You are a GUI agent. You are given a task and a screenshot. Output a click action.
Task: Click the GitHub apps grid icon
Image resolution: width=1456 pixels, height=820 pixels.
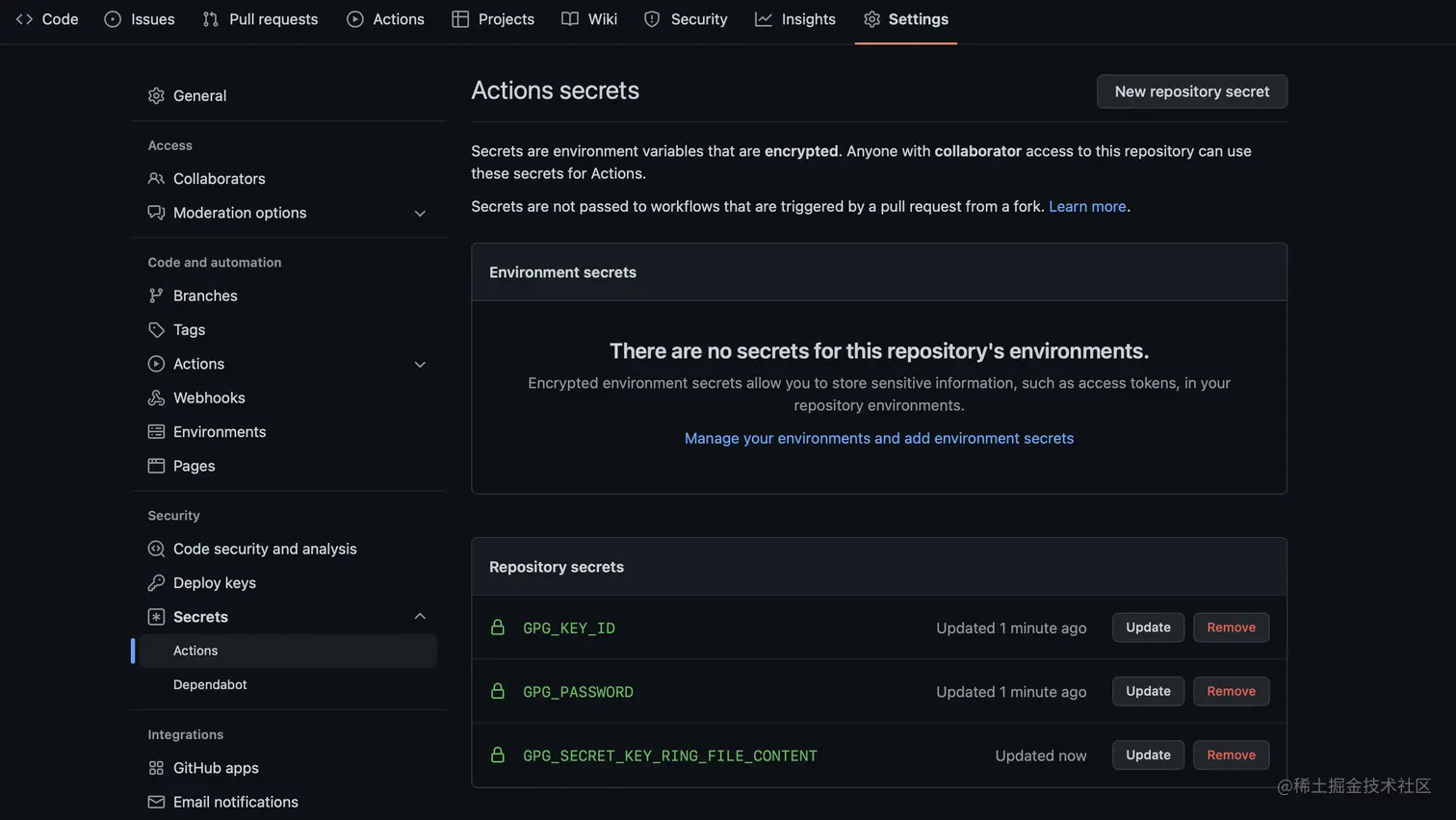coord(156,768)
